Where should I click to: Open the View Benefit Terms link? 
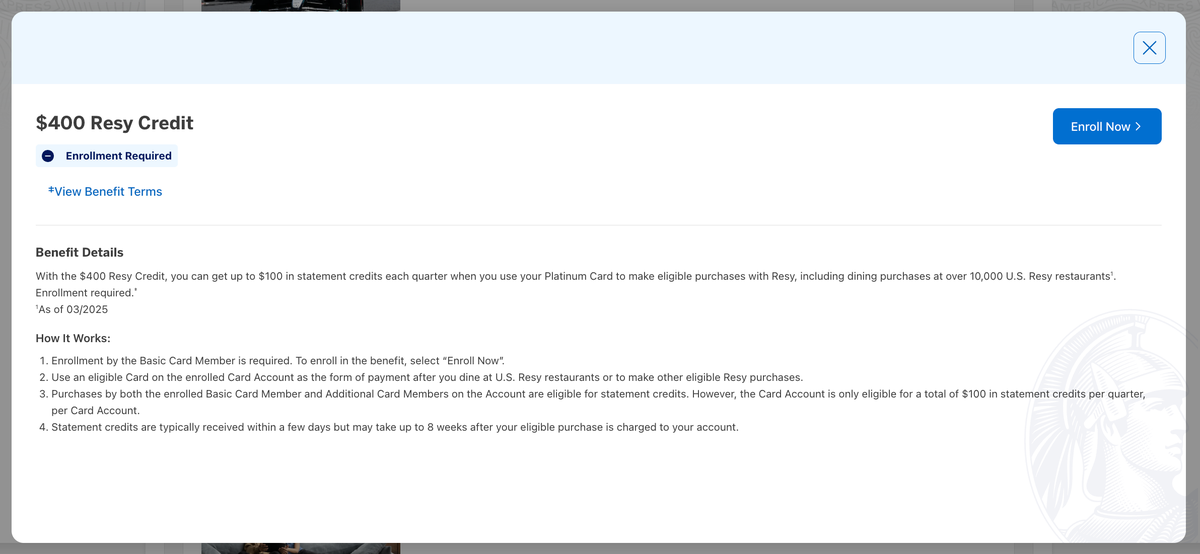pyautogui.click(x=108, y=192)
